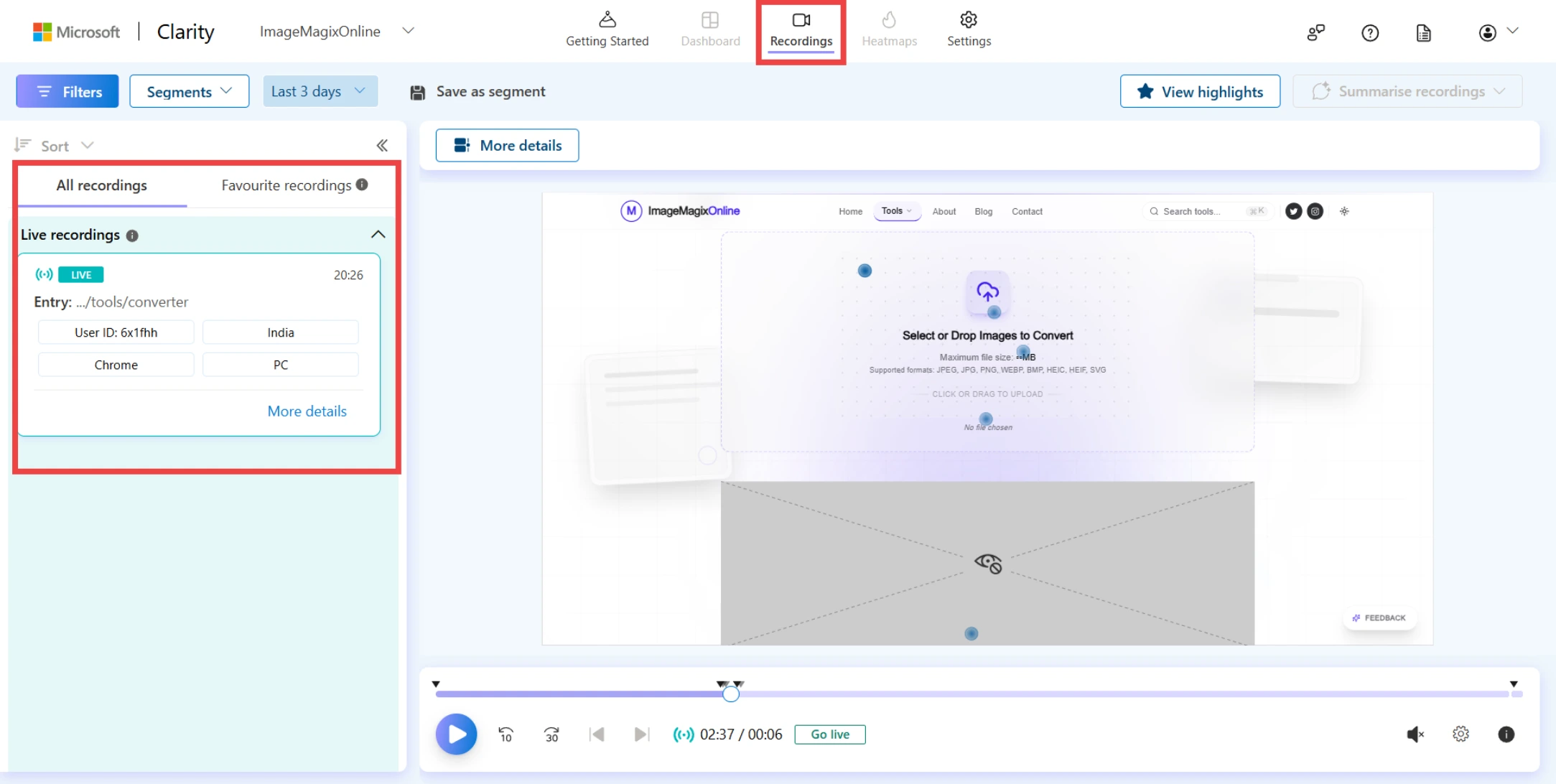The height and width of the screenshot is (784, 1556).
Task: Open the share/invite team icon
Action: [x=1315, y=33]
